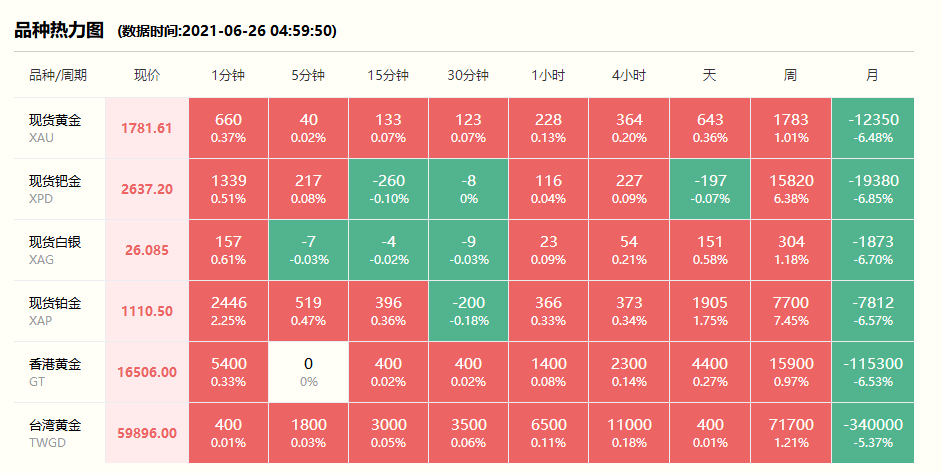Select the 现货白银 XAG row name
The width and height of the screenshot is (942, 473).
55,250
